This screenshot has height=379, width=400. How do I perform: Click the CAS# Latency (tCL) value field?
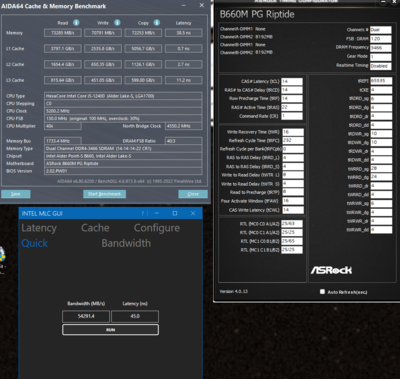pos(292,81)
